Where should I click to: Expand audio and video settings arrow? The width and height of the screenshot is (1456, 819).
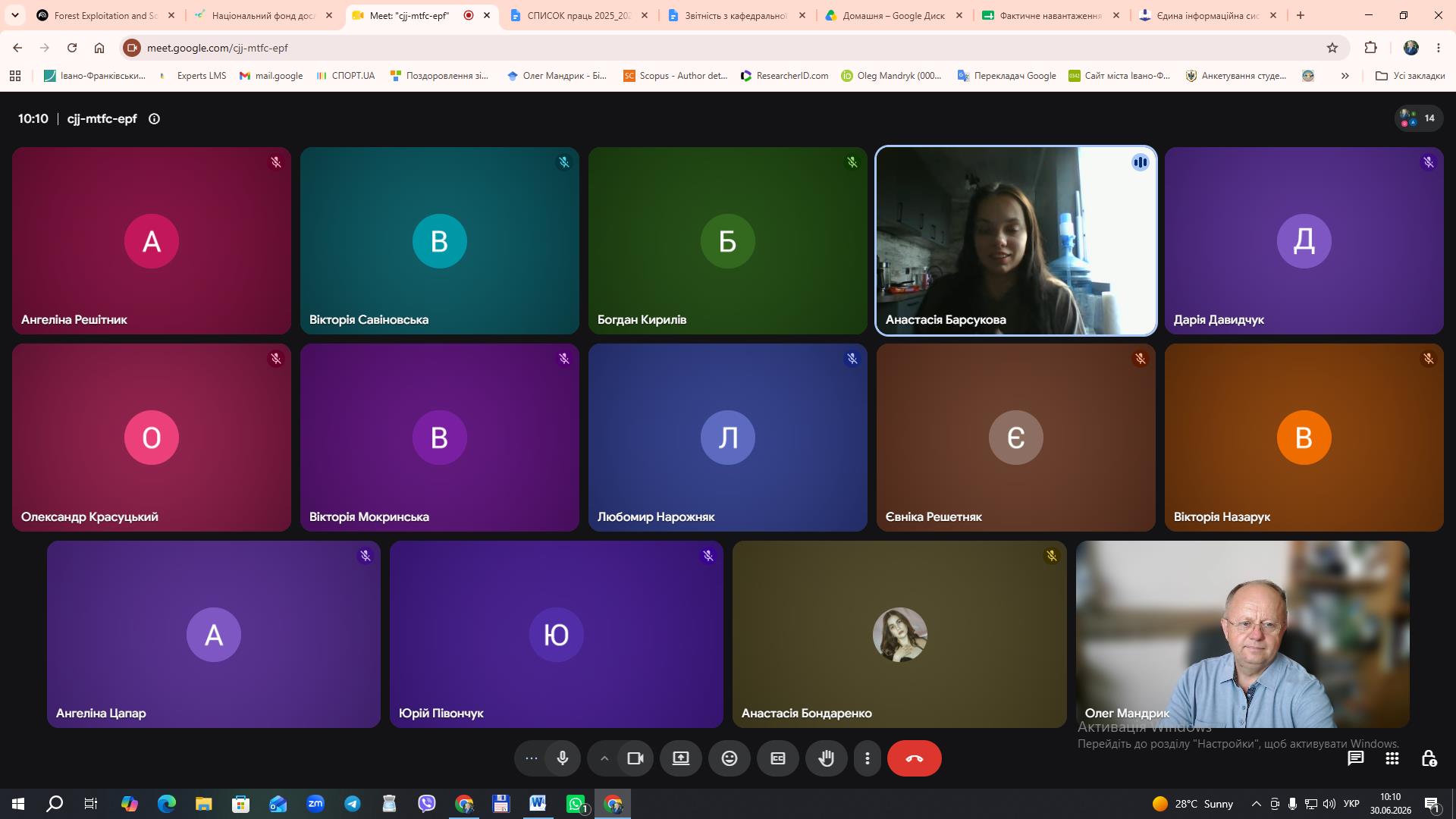604,758
